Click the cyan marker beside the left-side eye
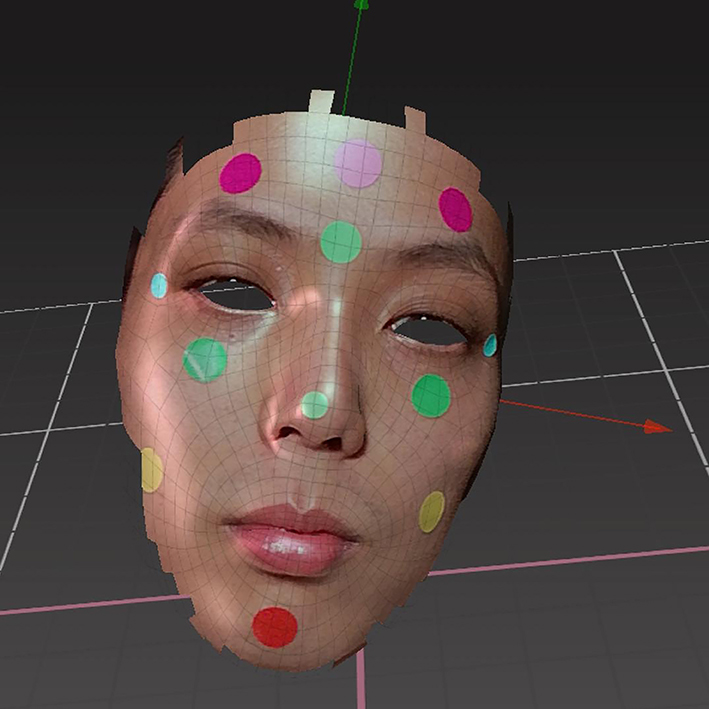The width and height of the screenshot is (709, 709). tap(159, 286)
